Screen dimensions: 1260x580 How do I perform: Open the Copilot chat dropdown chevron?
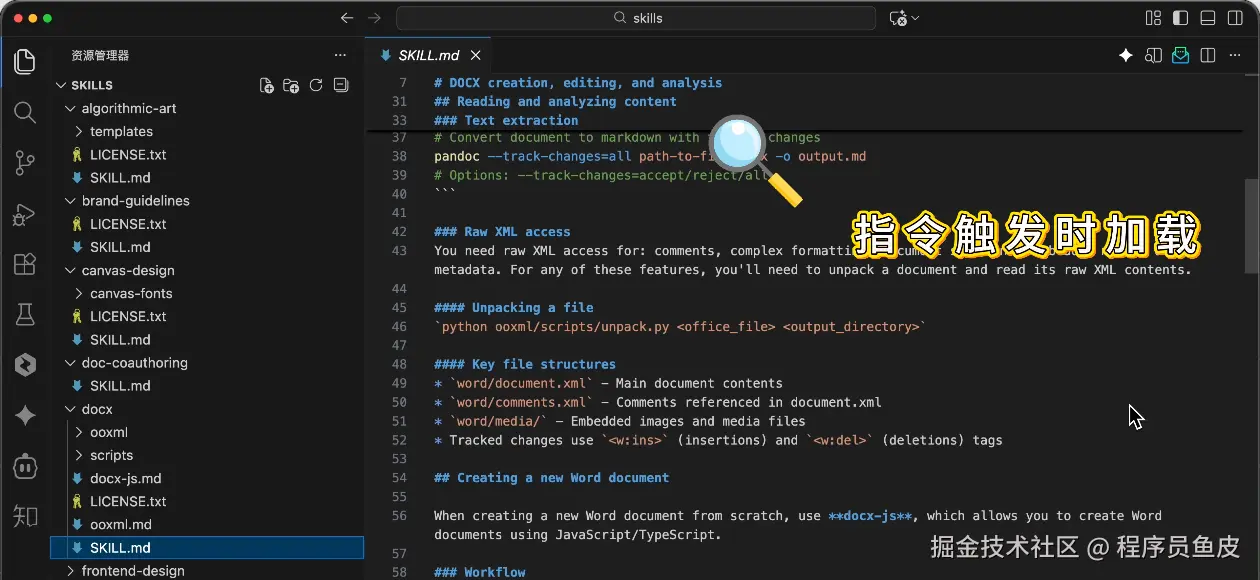(915, 18)
